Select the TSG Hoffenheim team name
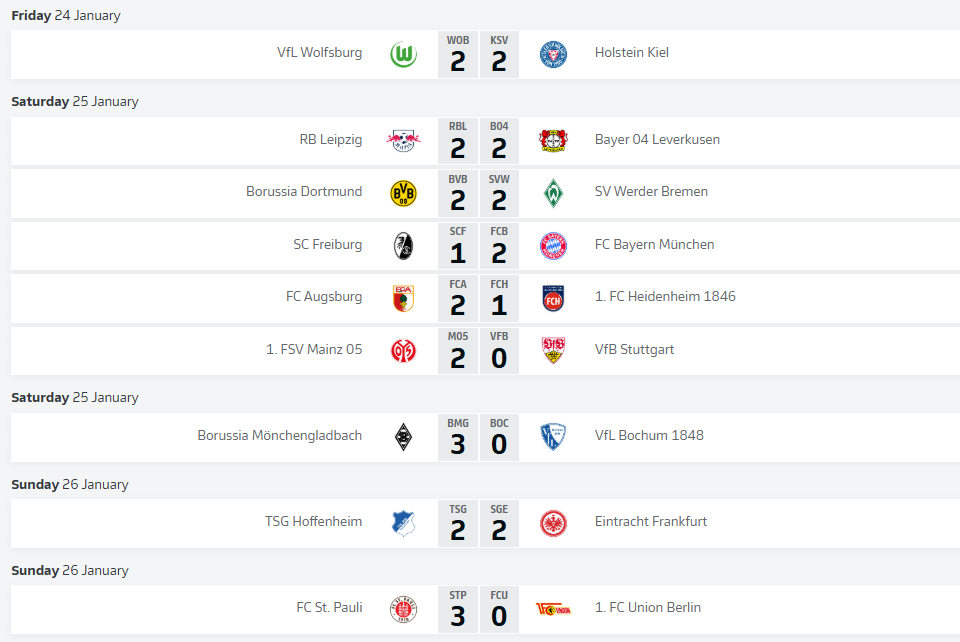 [313, 522]
